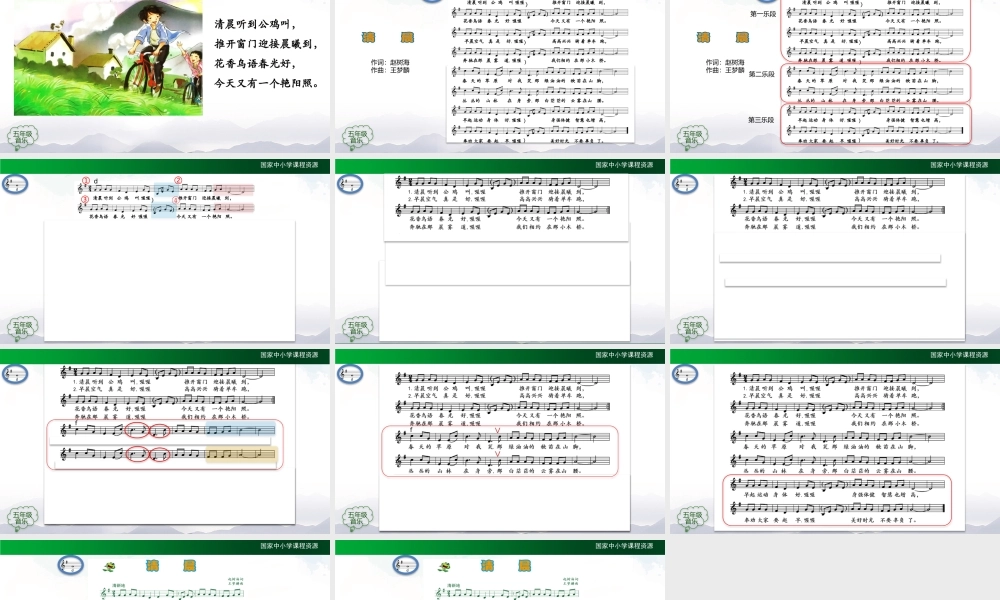
Task: Click the 第一乐段 section label
Action: coord(763,14)
